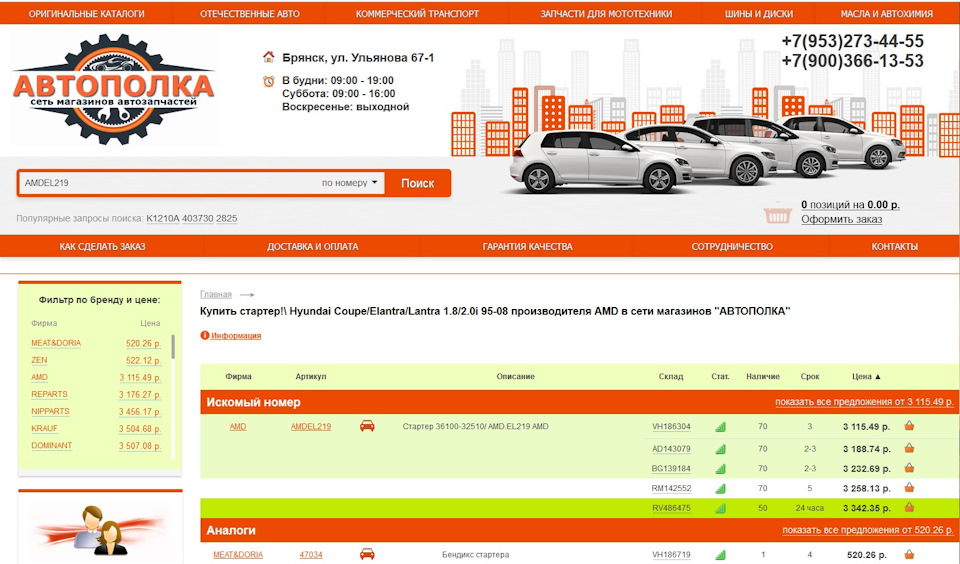Filter by REPARTS brand
Screen dimensions: 960x564
point(49,394)
